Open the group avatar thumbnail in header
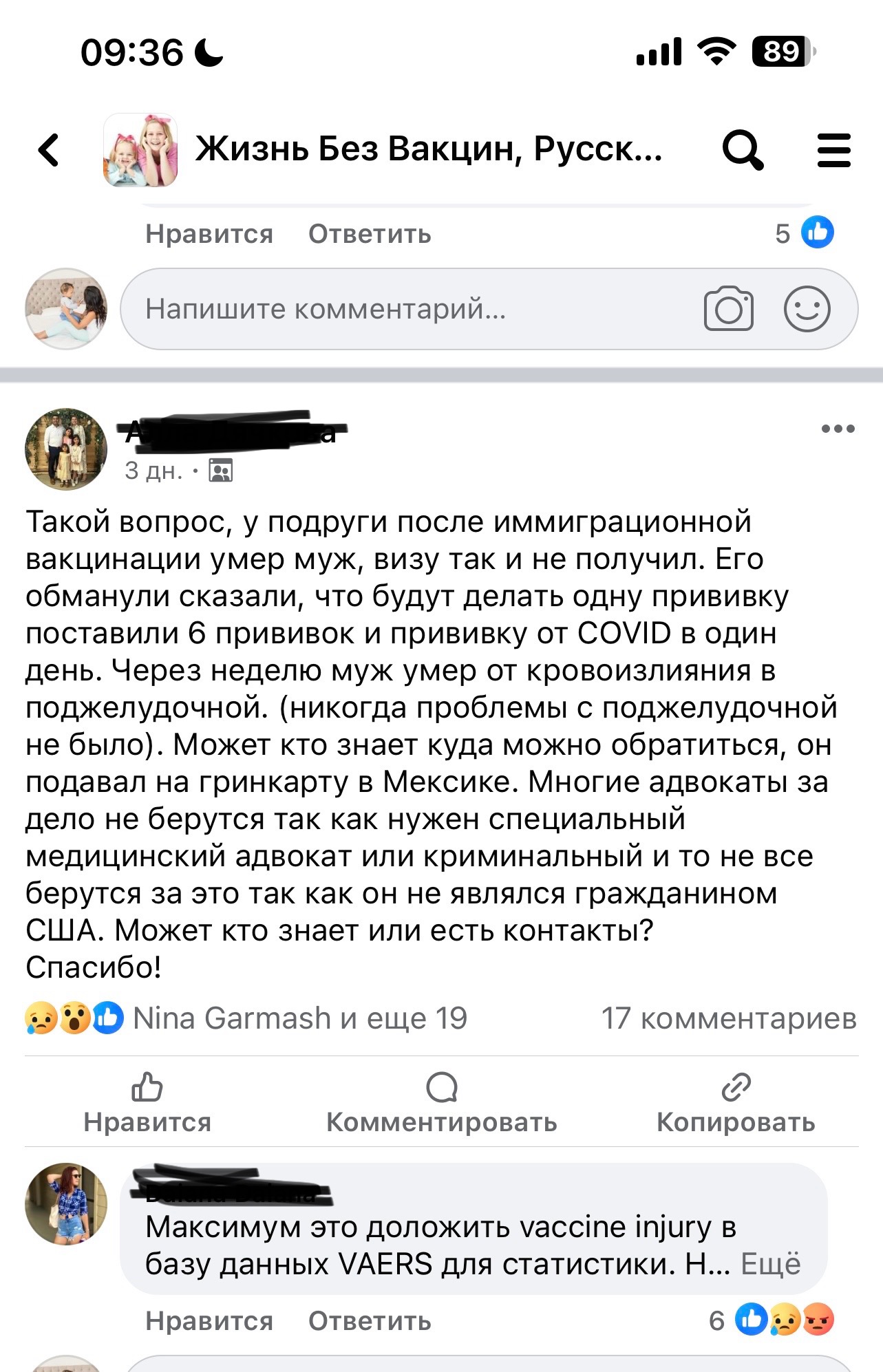The width and height of the screenshot is (883, 1372). coord(140,150)
